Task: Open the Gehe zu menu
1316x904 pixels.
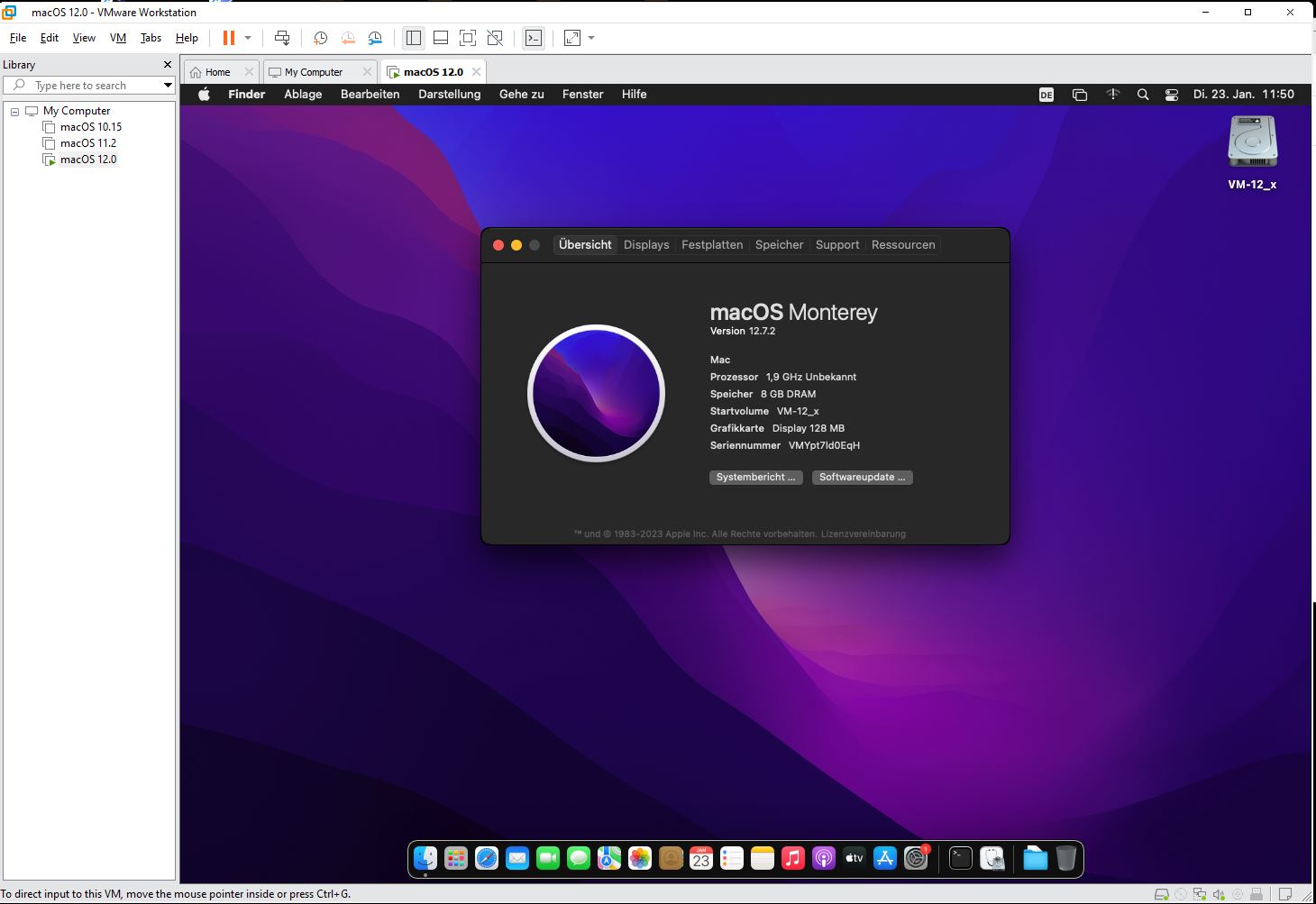Action: (522, 95)
